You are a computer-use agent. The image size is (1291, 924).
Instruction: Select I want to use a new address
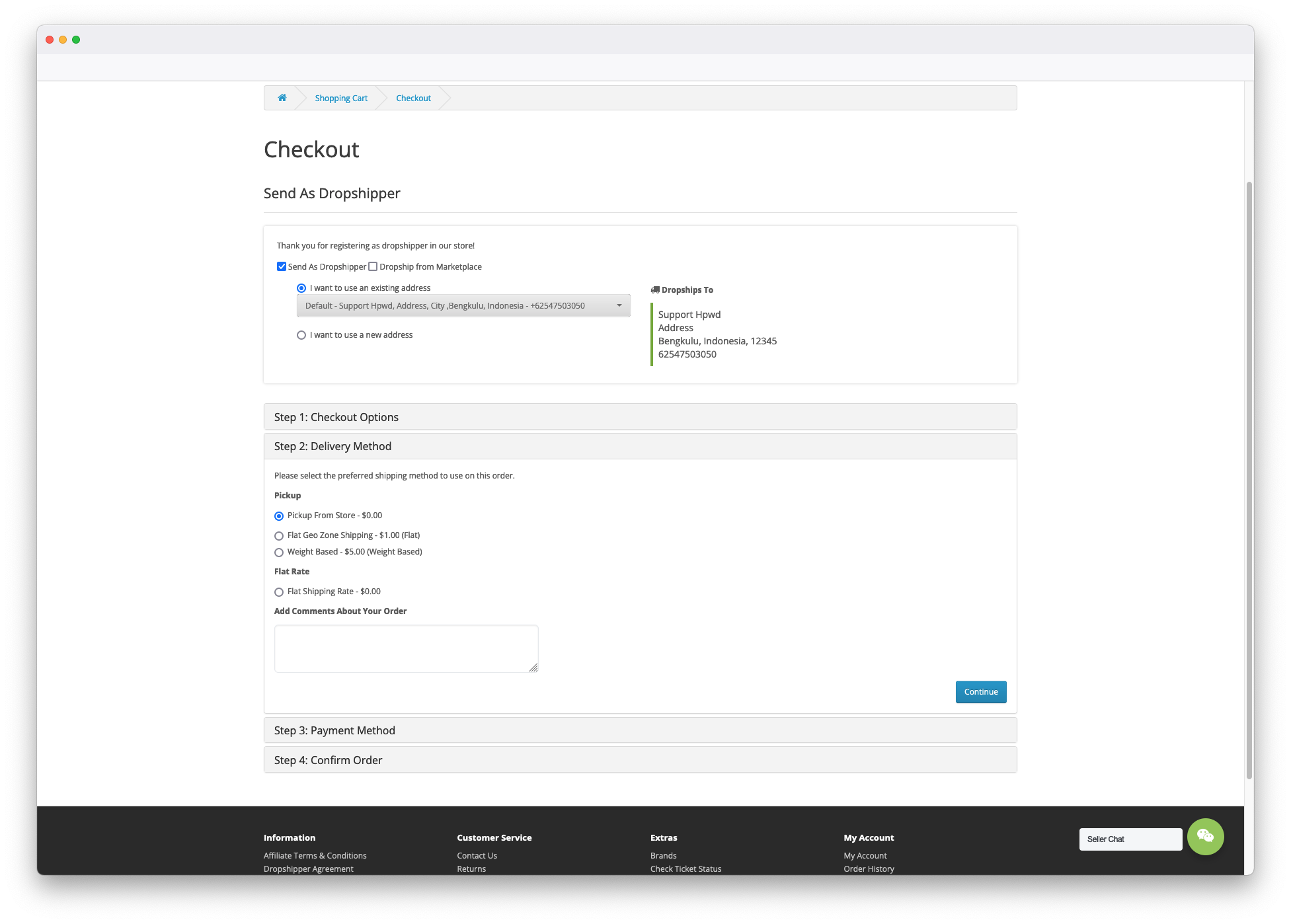coord(301,335)
